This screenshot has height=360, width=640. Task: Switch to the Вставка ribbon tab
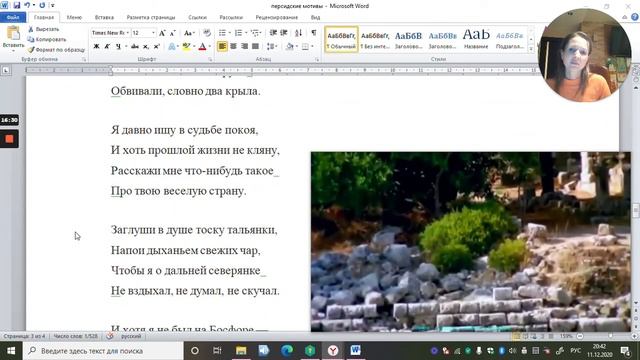(104, 18)
